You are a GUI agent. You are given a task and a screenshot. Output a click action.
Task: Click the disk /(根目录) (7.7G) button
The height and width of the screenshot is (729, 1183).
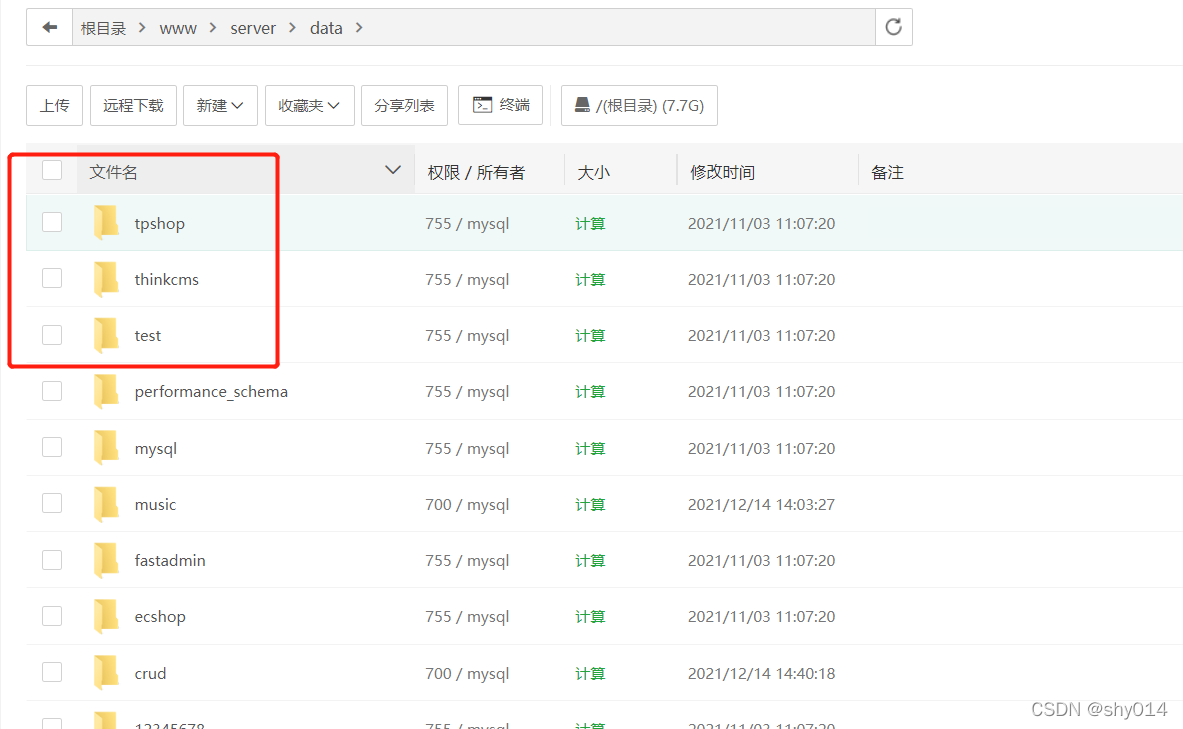[639, 105]
